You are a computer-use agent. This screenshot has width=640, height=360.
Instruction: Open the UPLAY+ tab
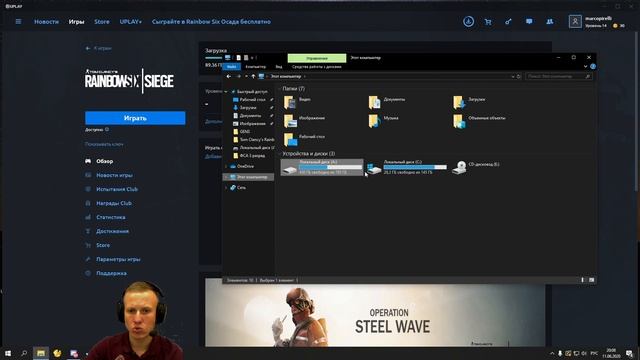(x=131, y=22)
